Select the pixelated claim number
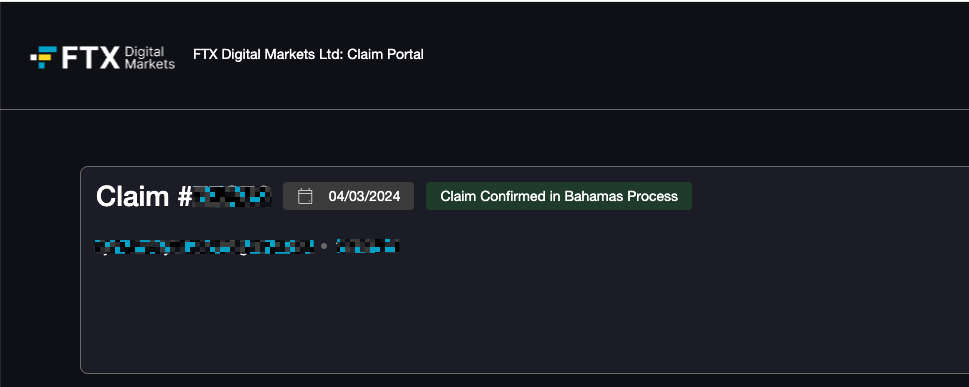The height and width of the screenshot is (387, 969). [232, 196]
